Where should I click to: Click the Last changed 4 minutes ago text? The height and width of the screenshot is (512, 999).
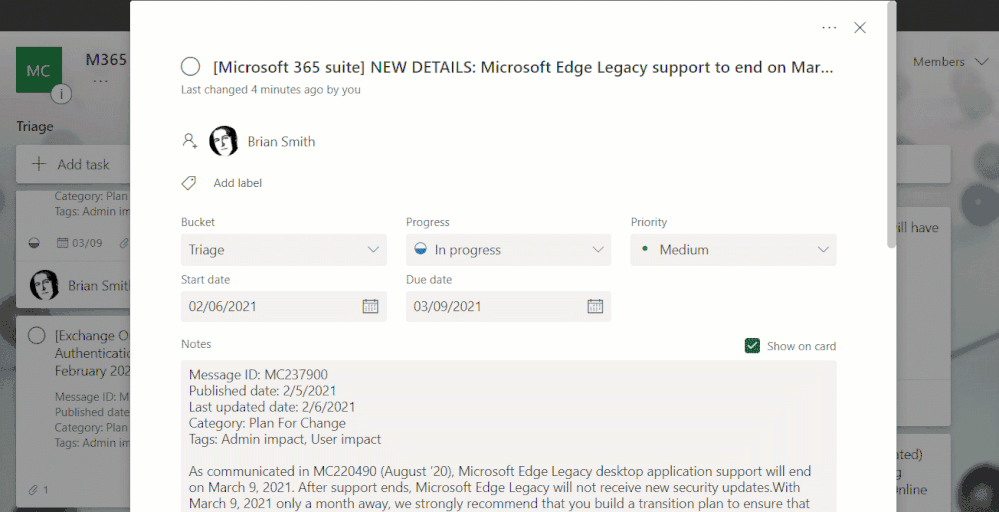pyautogui.click(x=271, y=90)
